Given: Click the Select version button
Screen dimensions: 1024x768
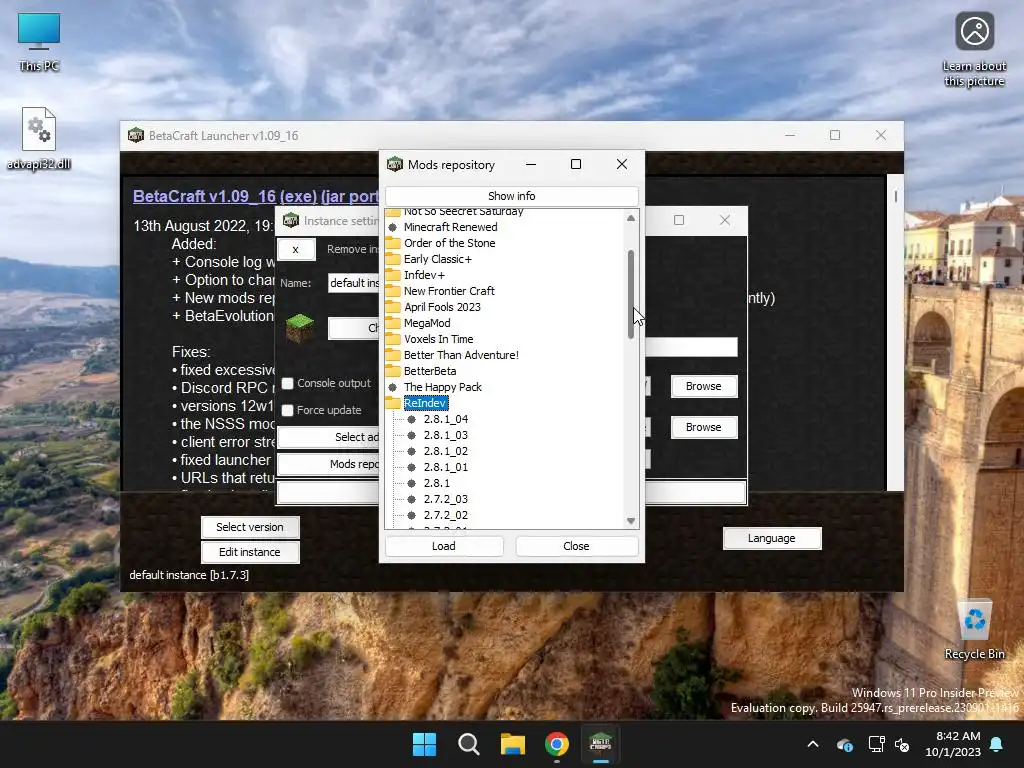Looking at the screenshot, I should 250,527.
